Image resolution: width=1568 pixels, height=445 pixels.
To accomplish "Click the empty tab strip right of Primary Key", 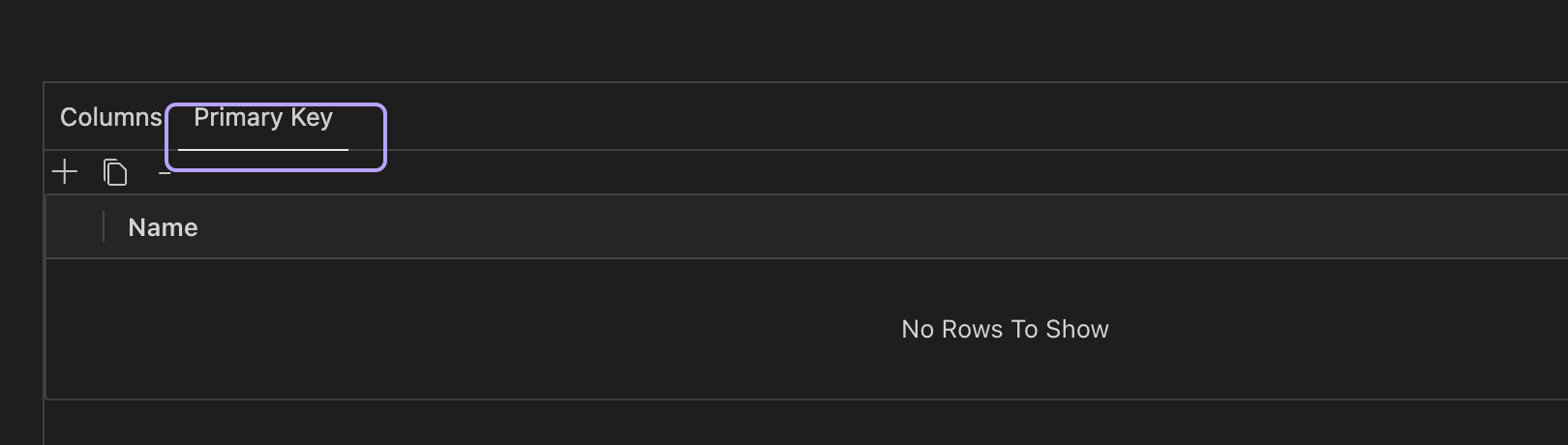I will tap(968, 117).
